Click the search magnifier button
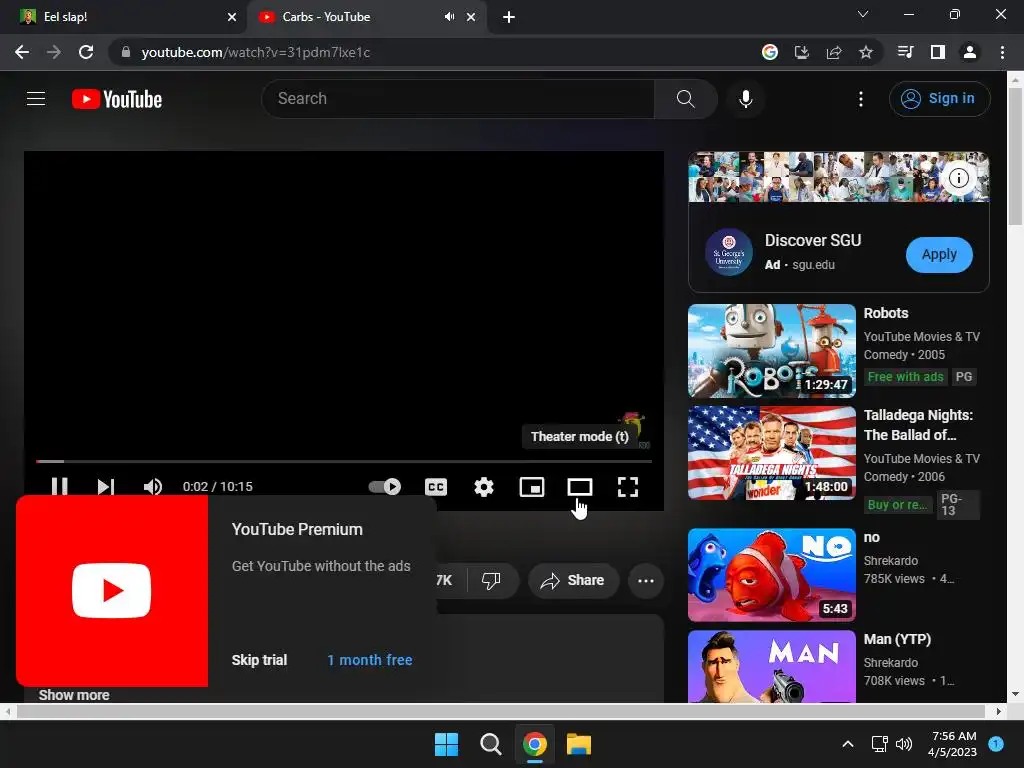 pyautogui.click(x=686, y=99)
